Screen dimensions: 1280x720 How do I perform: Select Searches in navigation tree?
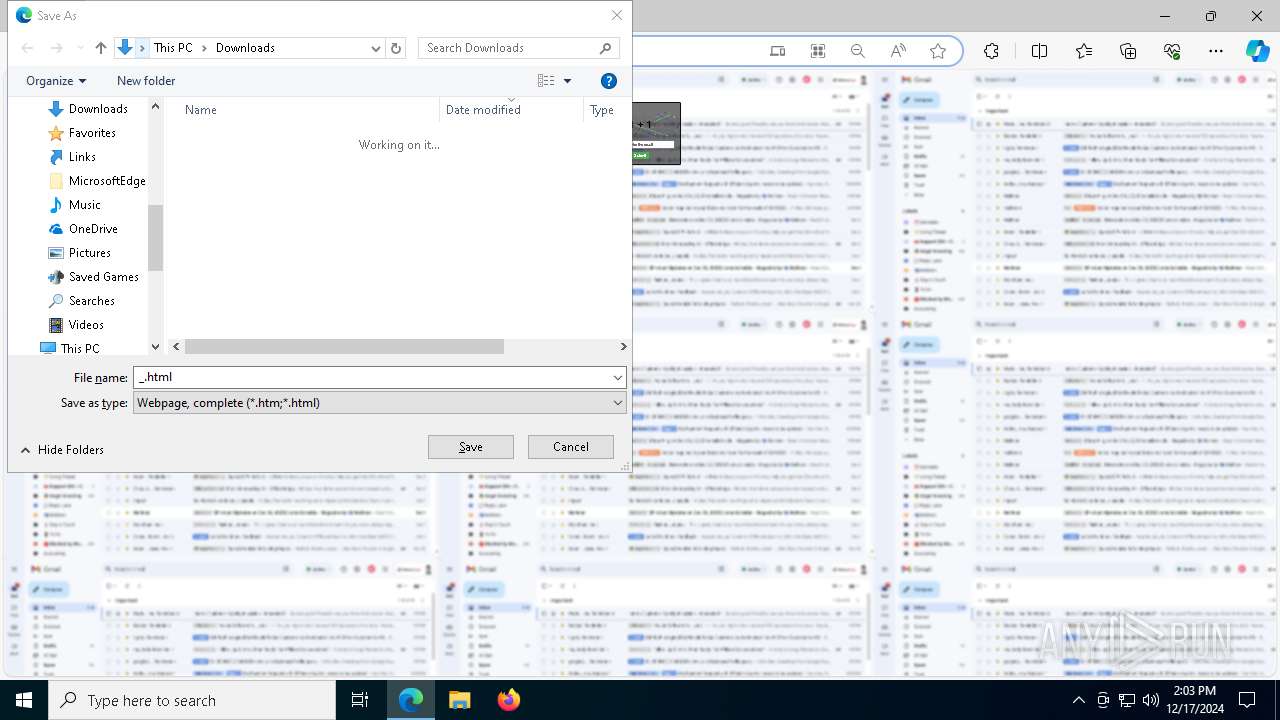click(92, 301)
